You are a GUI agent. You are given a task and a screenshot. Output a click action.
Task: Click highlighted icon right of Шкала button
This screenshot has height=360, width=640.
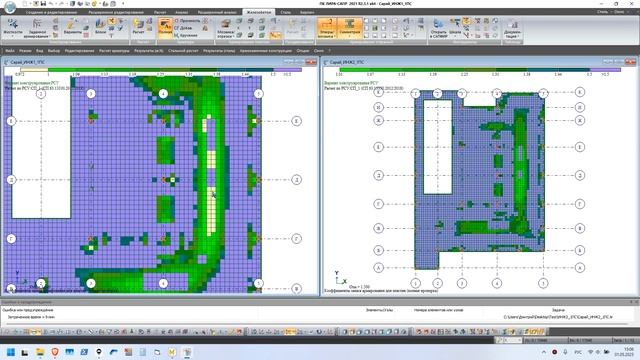click(466, 21)
